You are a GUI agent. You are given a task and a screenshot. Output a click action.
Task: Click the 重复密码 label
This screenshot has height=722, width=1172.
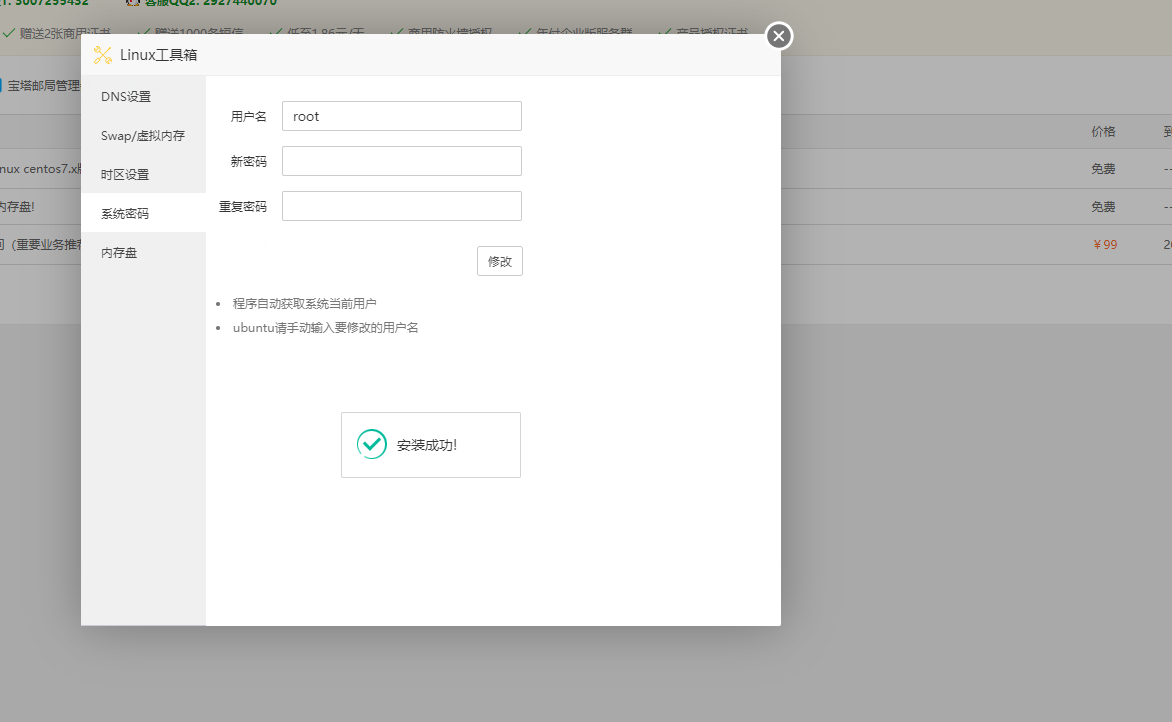(242, 206)
